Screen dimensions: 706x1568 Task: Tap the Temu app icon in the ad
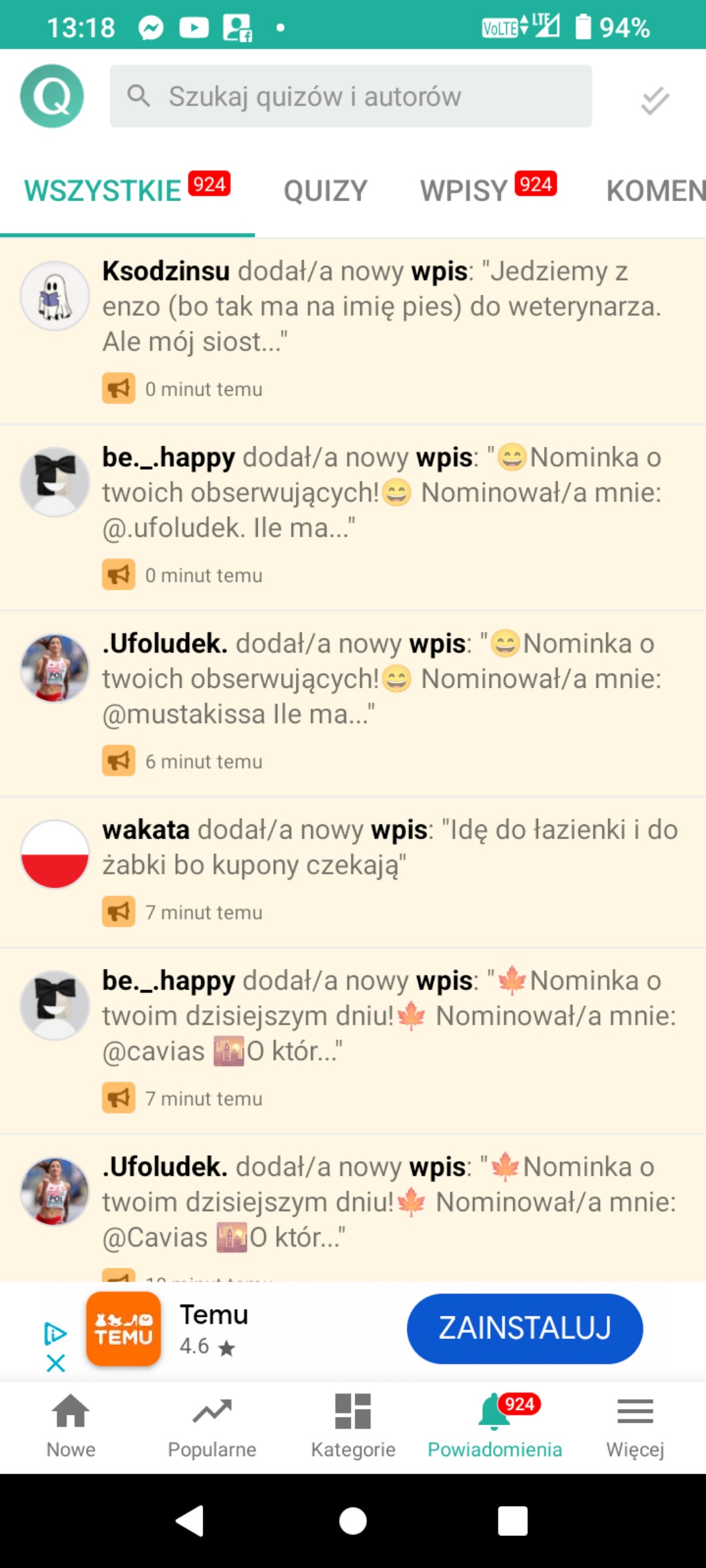pyautogui.click(x=123, y=1329)
